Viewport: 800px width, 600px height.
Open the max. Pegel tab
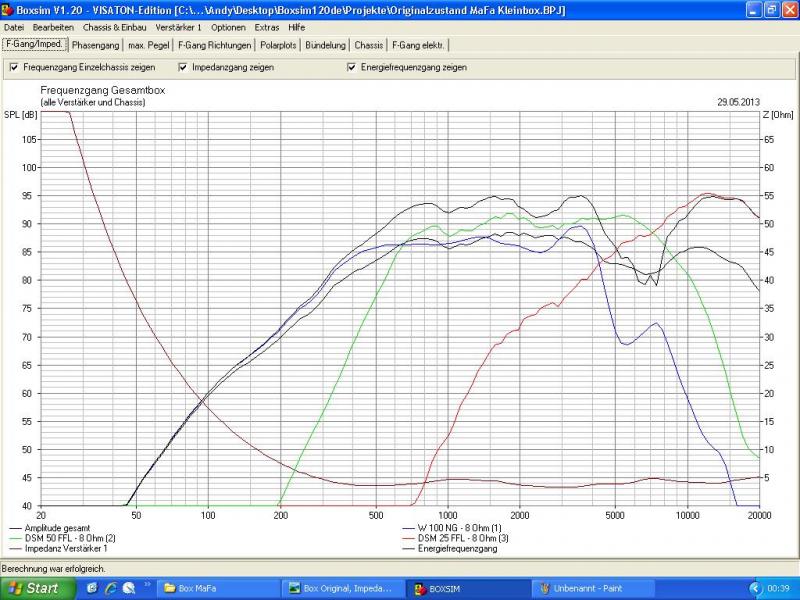149,45
